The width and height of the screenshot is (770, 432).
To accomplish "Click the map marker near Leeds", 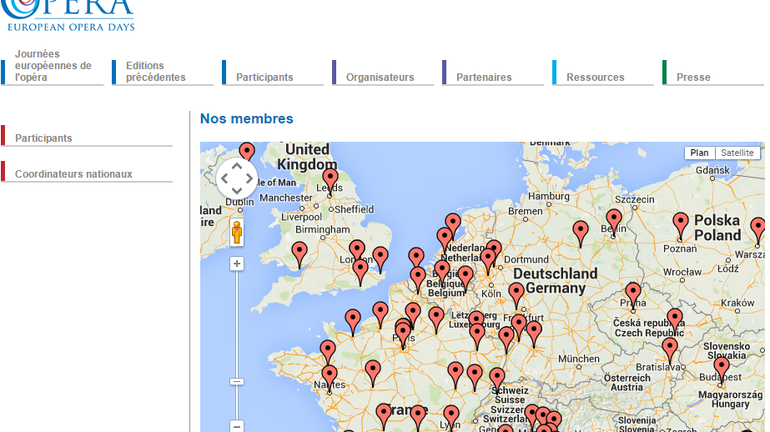I will tap(330, 180).
